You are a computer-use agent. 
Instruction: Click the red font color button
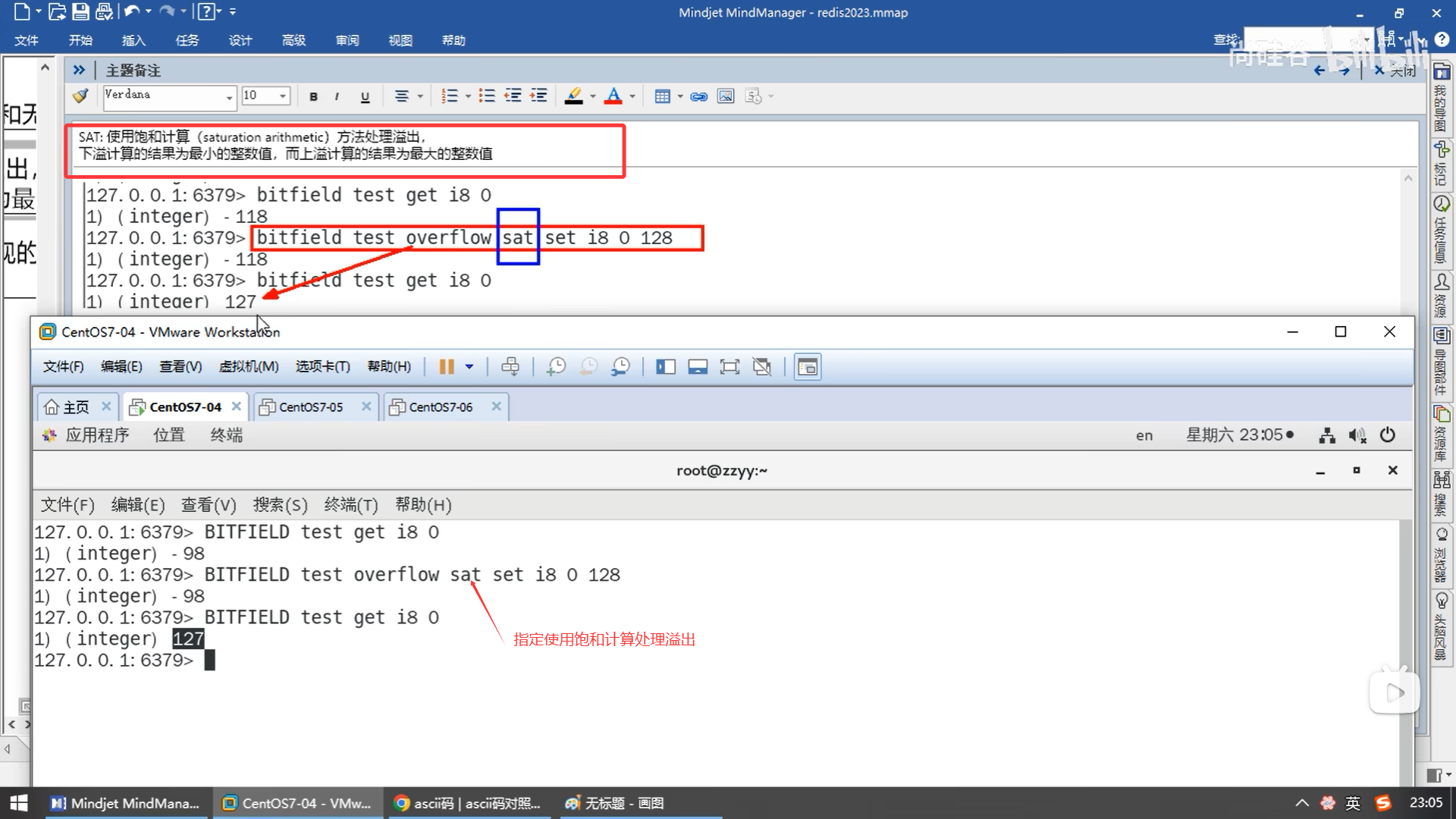coord(613,96)
